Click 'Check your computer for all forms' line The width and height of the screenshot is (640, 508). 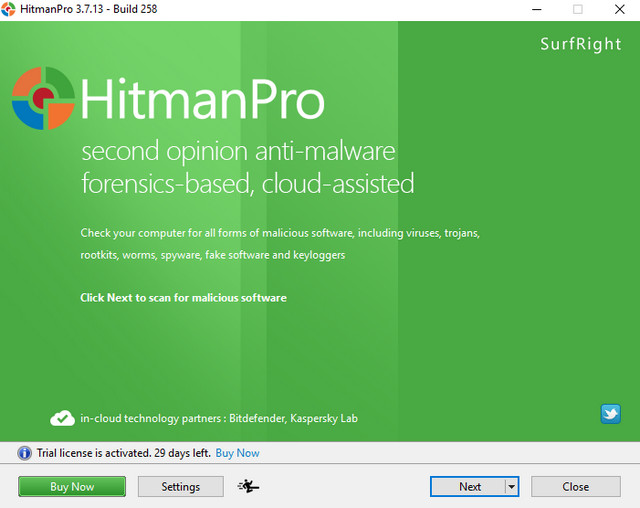[280, 233]
